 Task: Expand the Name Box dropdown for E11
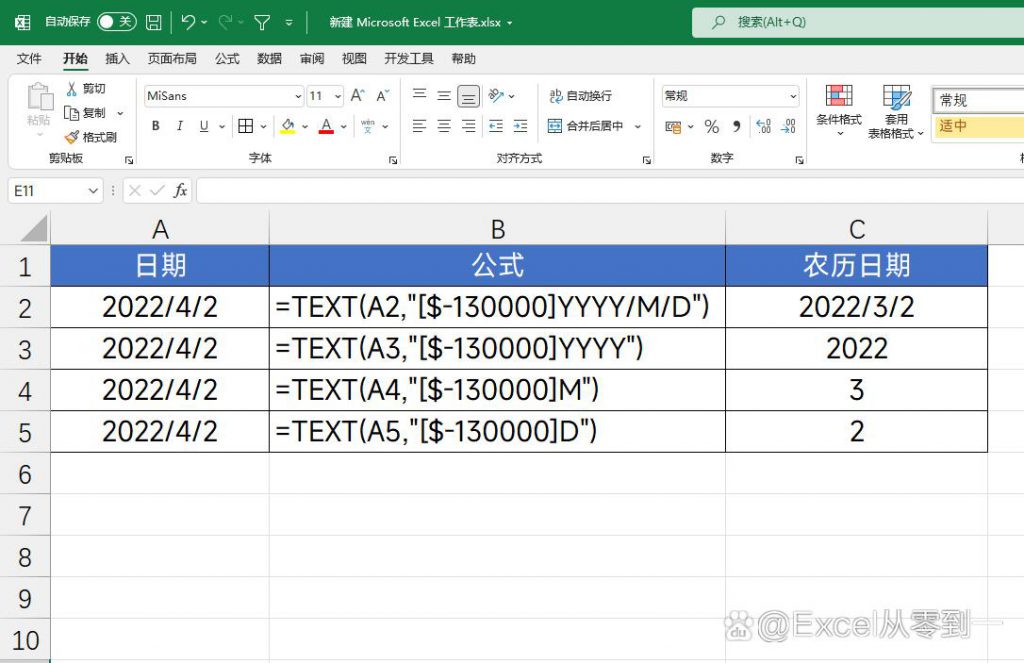click(x=94, y=190)
